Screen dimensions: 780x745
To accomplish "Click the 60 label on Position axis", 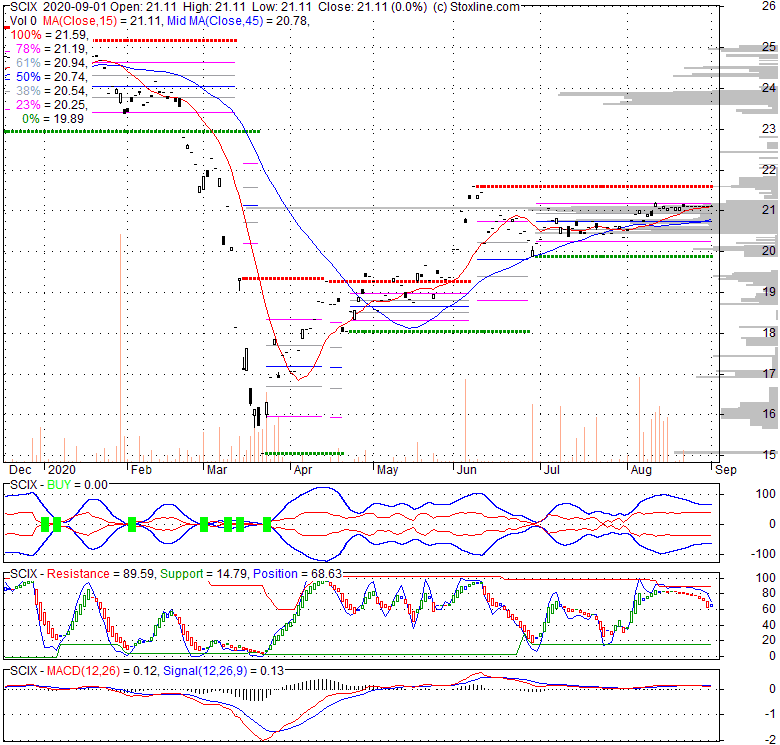I will [769, 609].
